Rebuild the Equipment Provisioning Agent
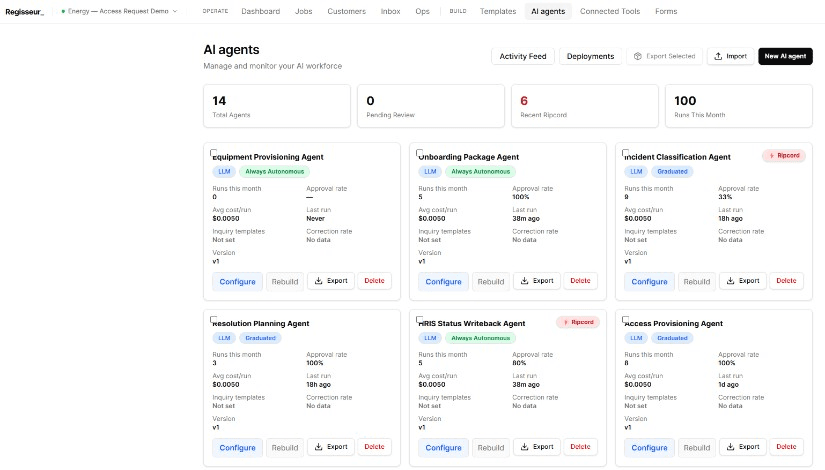 (285, 282)
